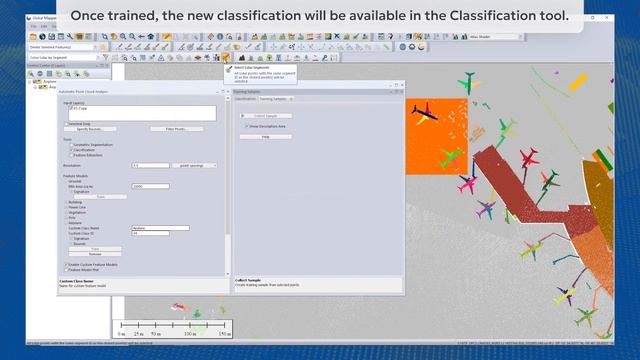
Task: Click the Resolution value input field
Action: pos(151,165)
